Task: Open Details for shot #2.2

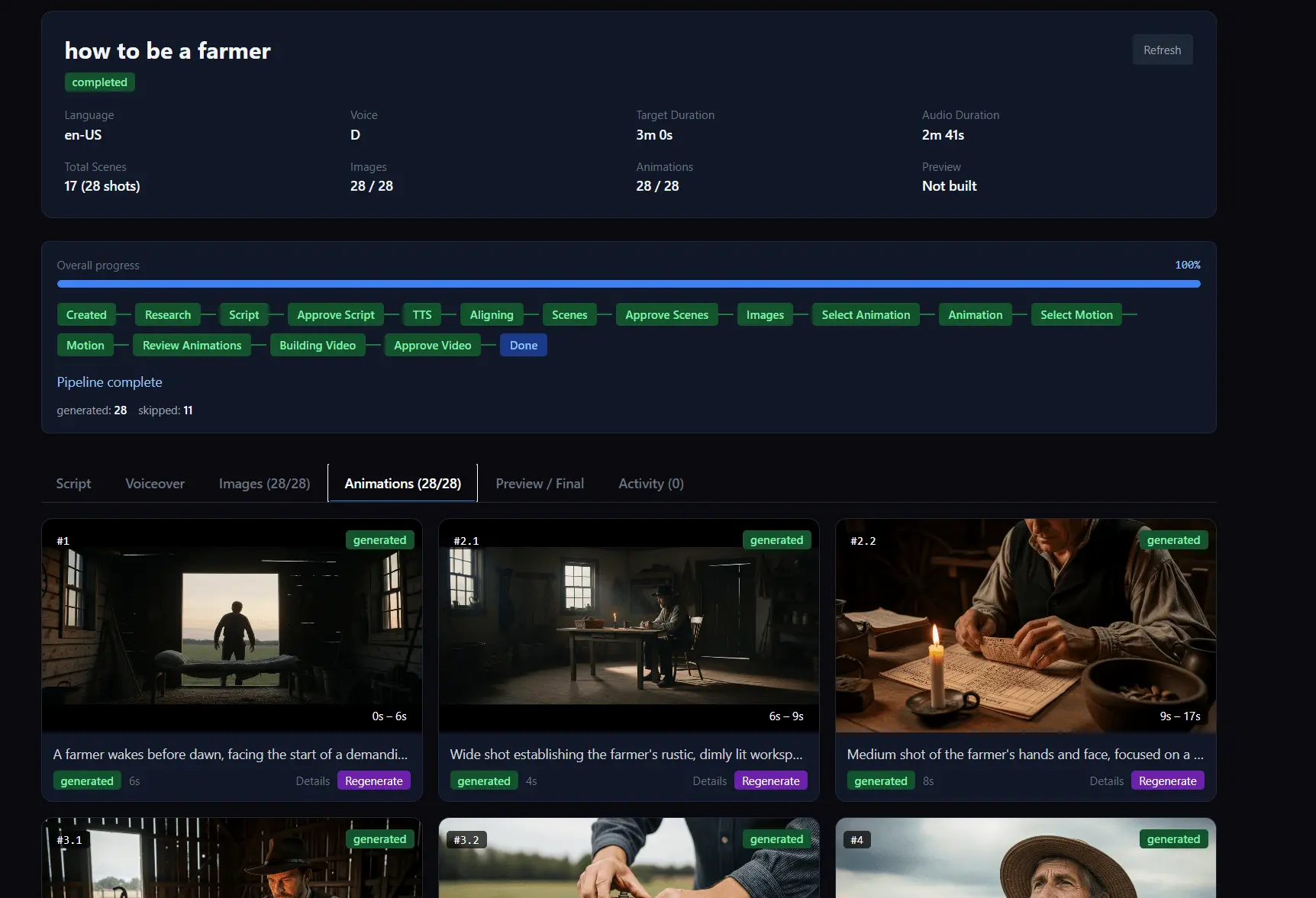Action: click(x=1107, y=781)
